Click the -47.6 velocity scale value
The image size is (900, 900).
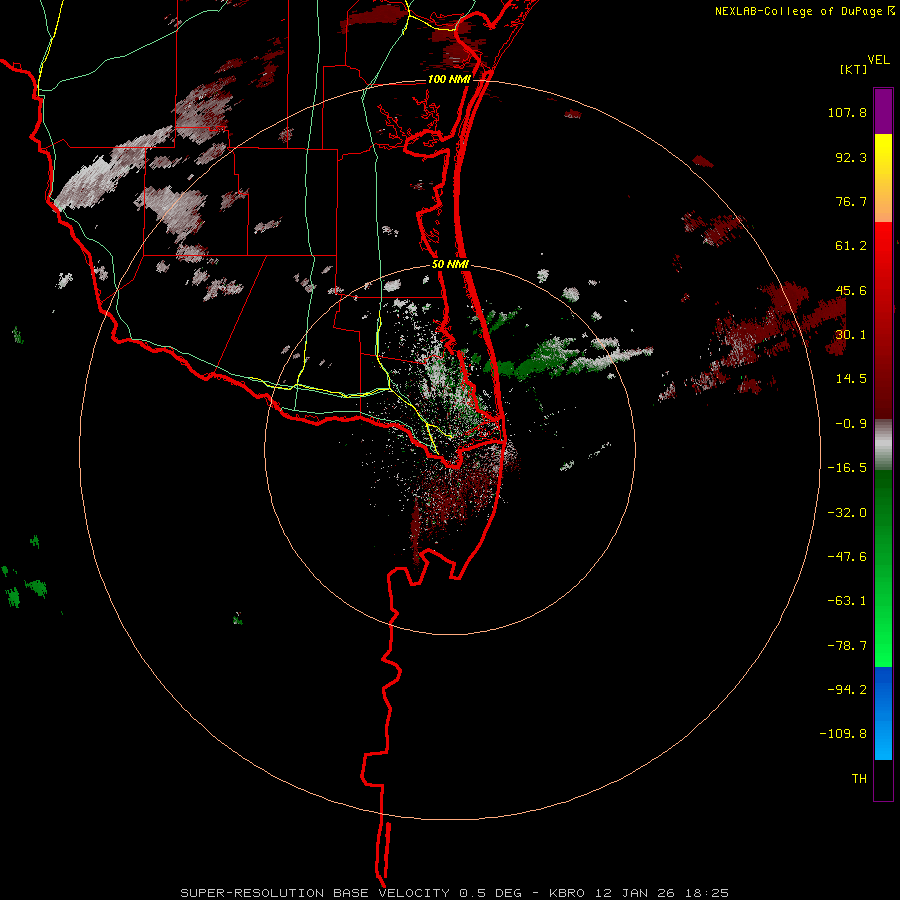tap(847, 557)
